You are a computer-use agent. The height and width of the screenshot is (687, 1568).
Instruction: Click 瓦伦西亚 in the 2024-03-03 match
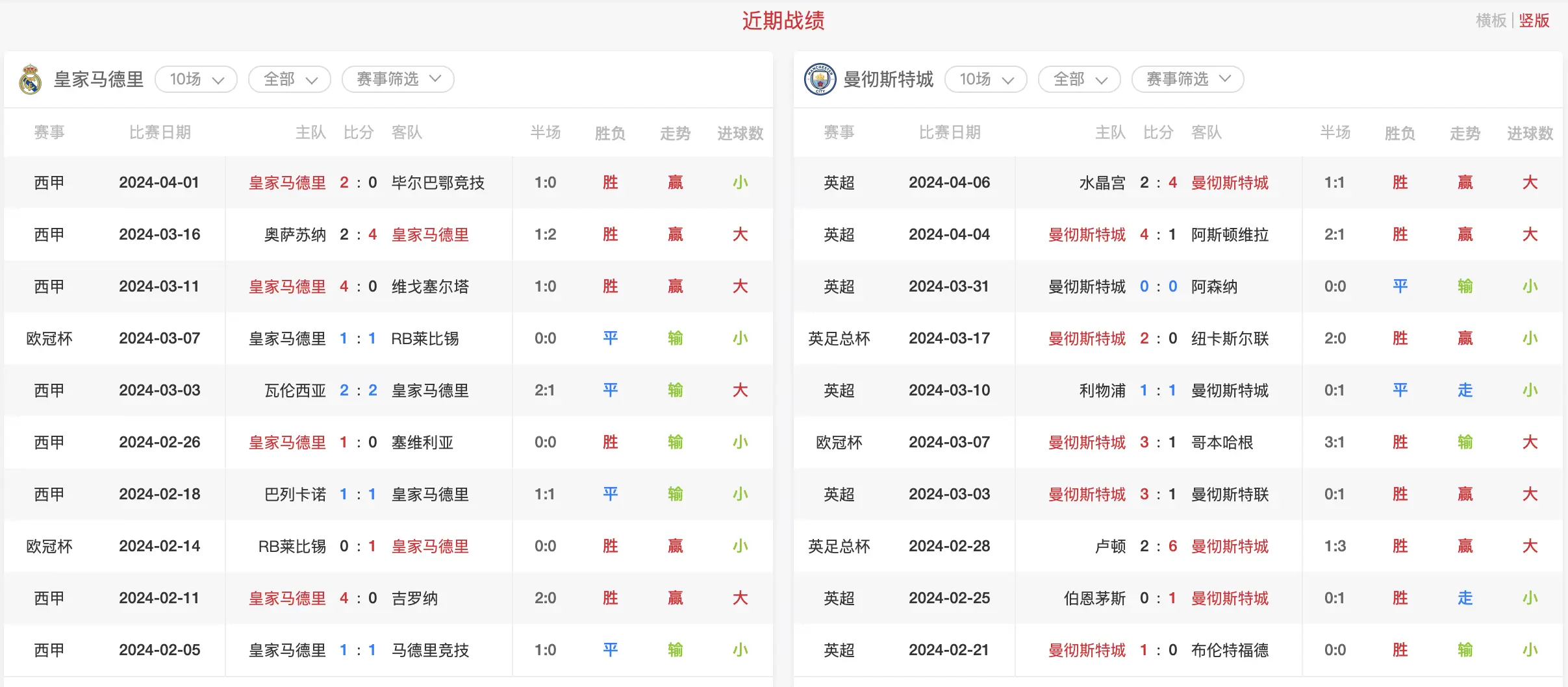point(295,390)
